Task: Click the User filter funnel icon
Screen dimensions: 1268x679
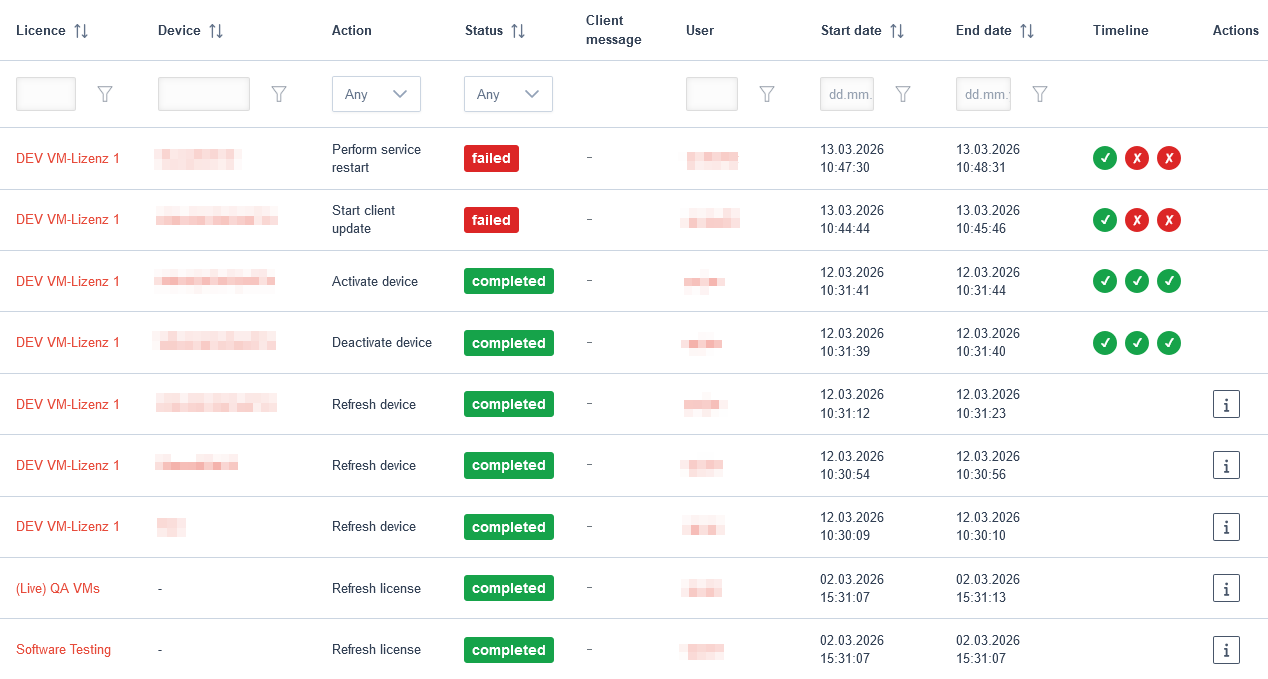Action: point(767,94)
